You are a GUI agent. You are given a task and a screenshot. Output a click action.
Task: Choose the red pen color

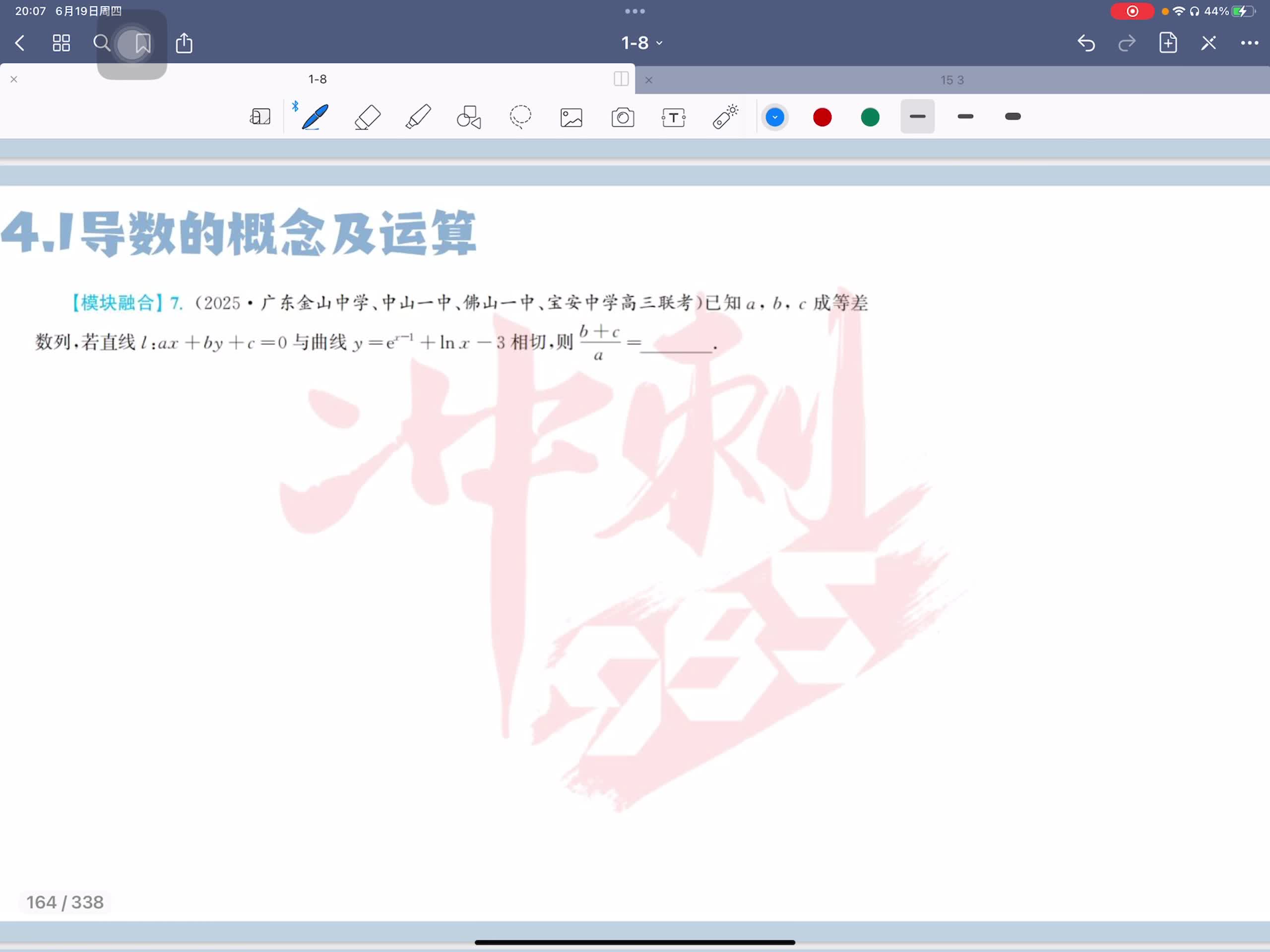pos(822,117)
